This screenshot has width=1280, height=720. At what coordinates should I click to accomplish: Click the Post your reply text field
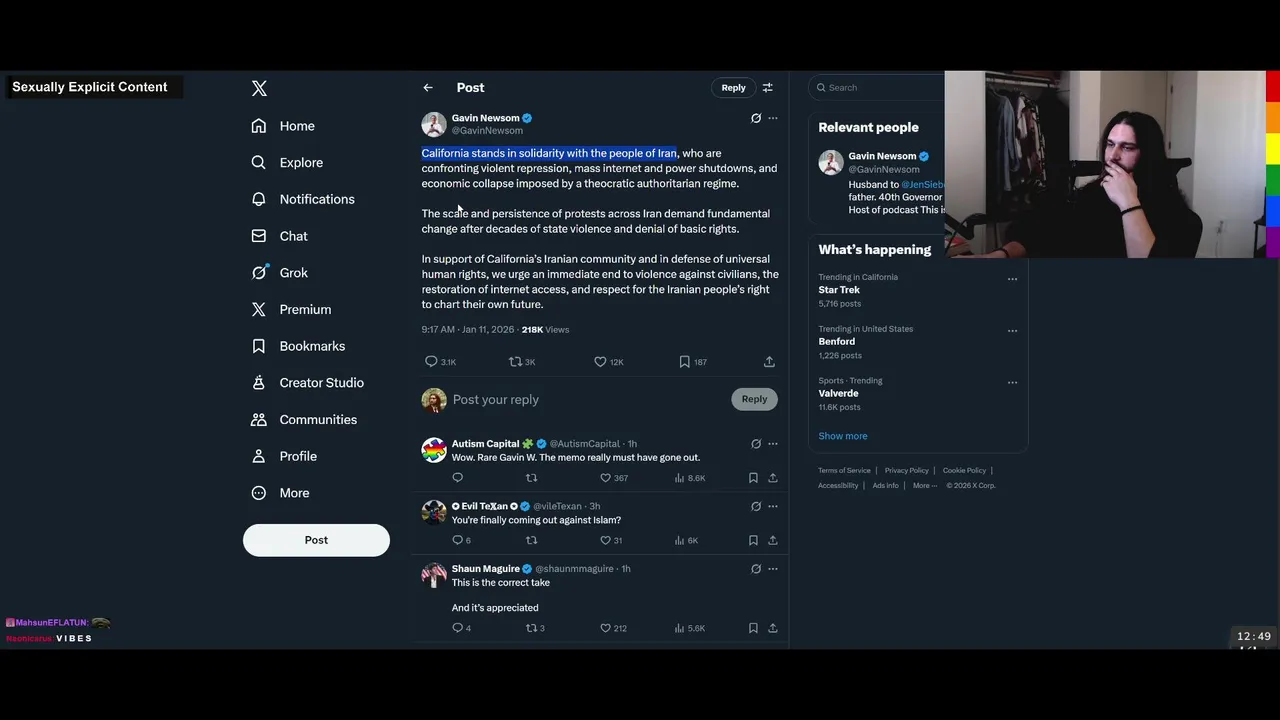click(x=590, y=399)
